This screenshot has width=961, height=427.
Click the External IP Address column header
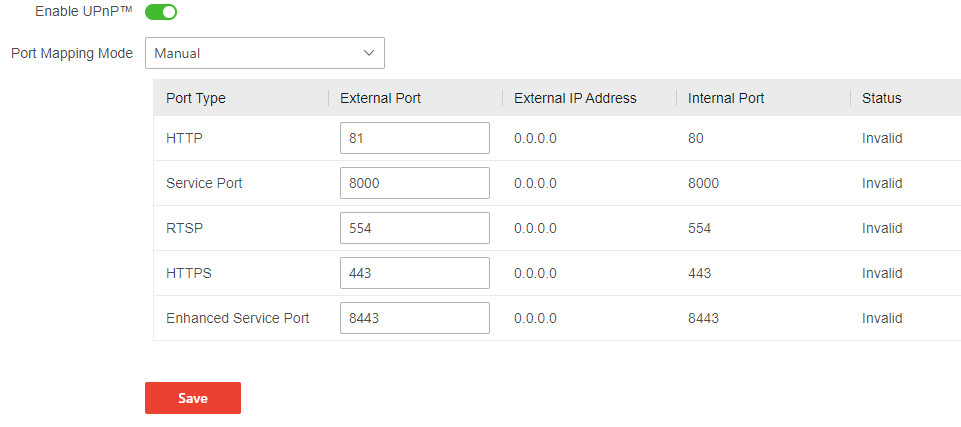click(575, 98)
